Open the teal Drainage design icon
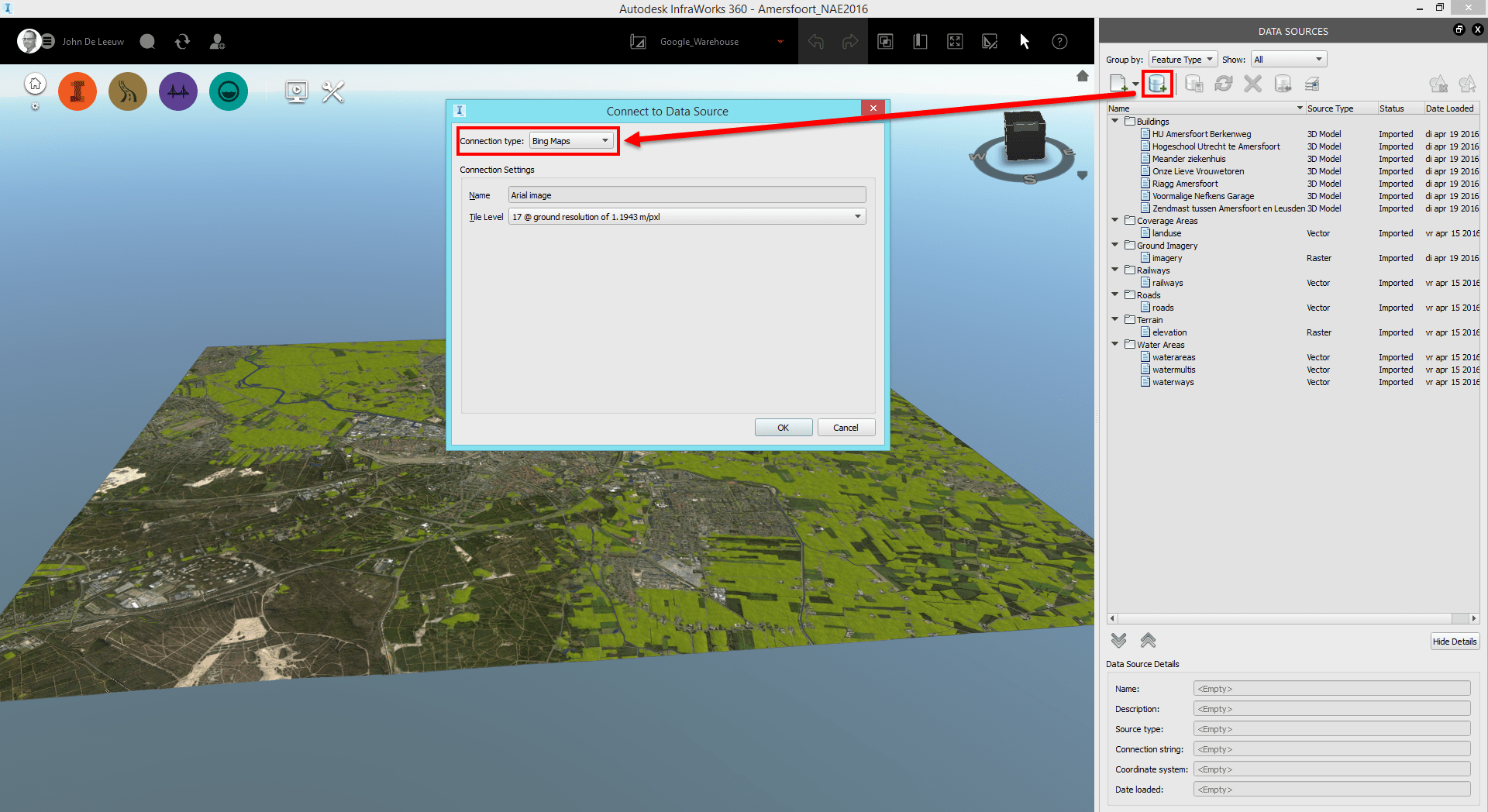The height and width of the screenshot is (812, 1488). click(x=228, y=91)
